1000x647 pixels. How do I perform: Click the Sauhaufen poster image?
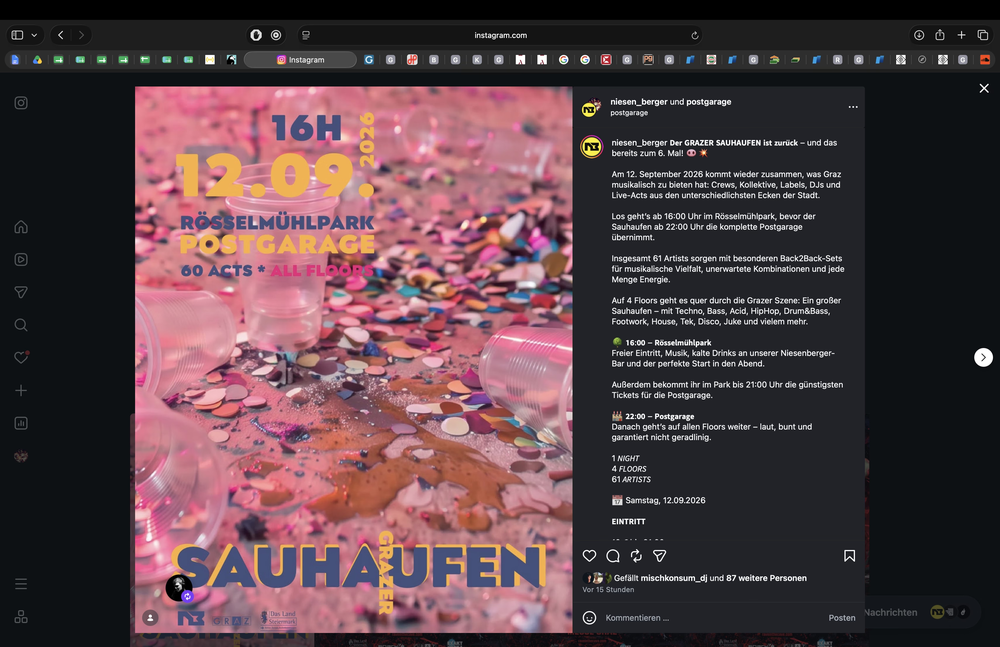coord(353,359)
